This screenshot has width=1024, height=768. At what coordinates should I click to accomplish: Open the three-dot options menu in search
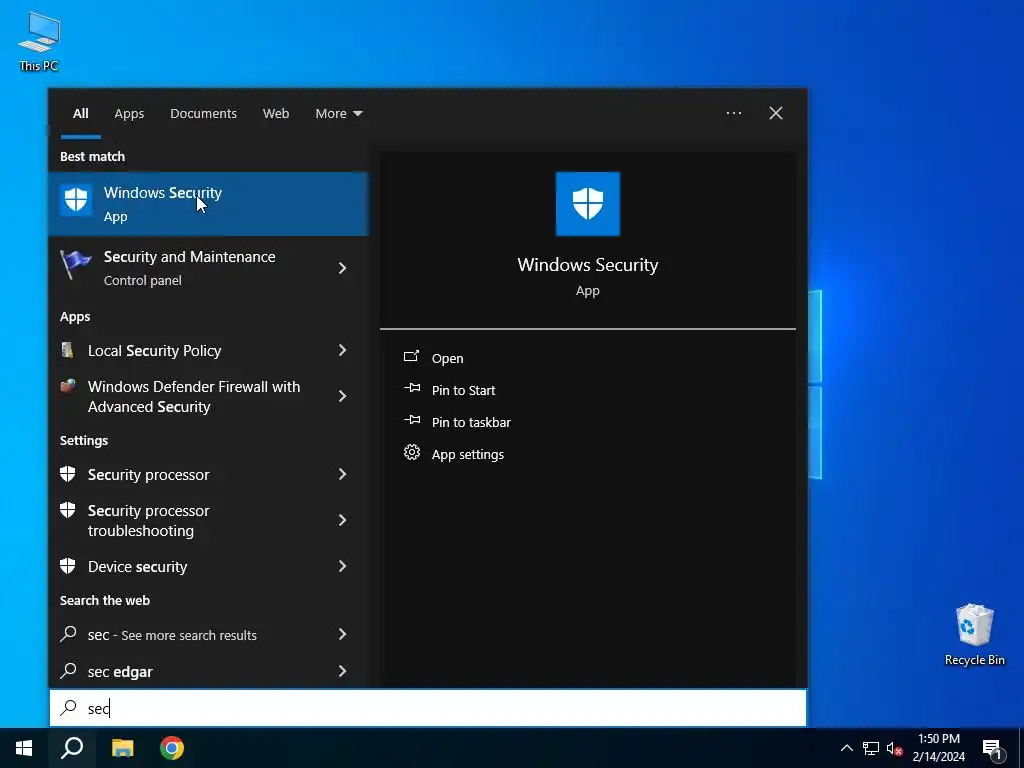click(734, 113)
